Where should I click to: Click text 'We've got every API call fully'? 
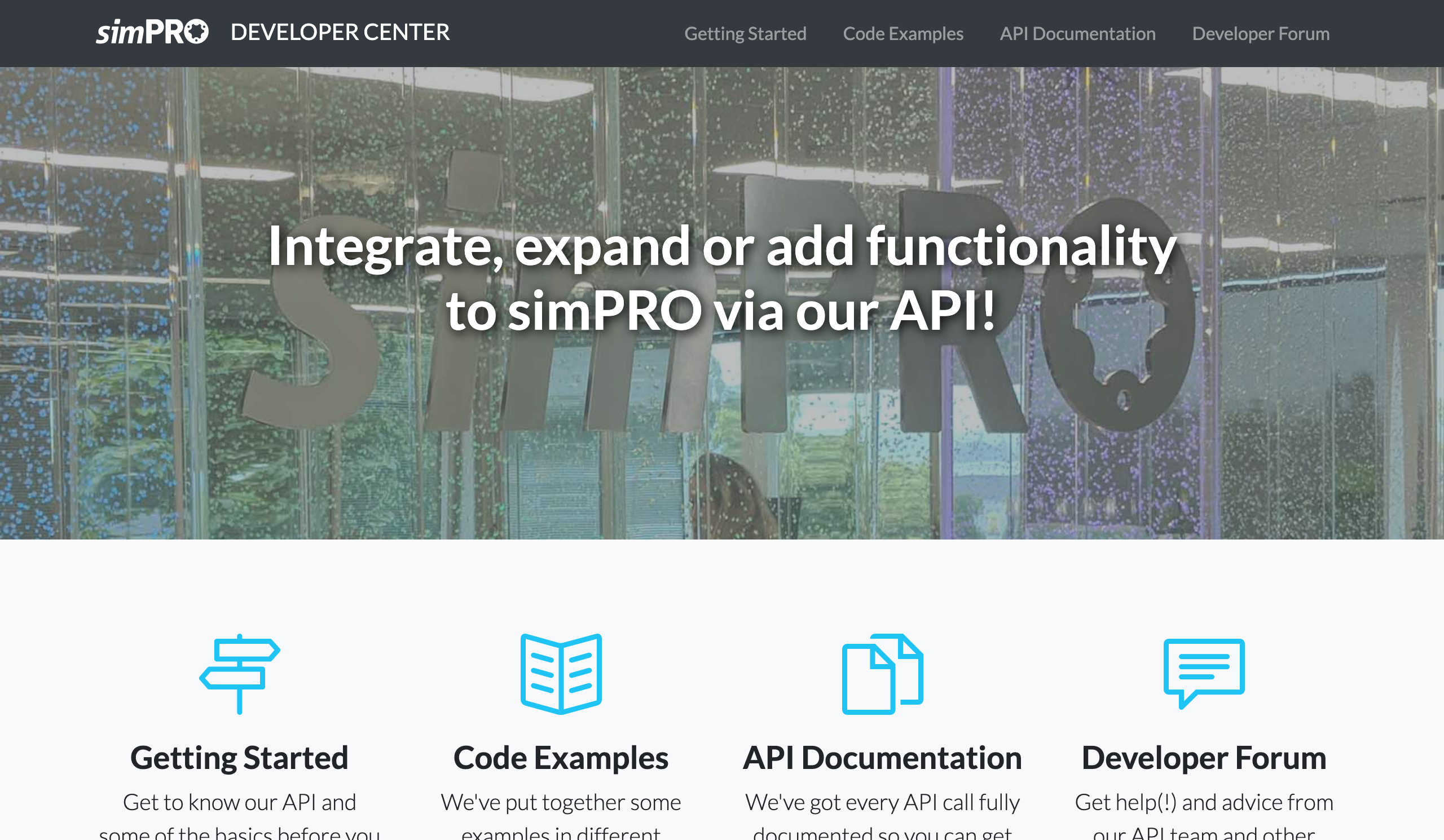click(882, 802)
